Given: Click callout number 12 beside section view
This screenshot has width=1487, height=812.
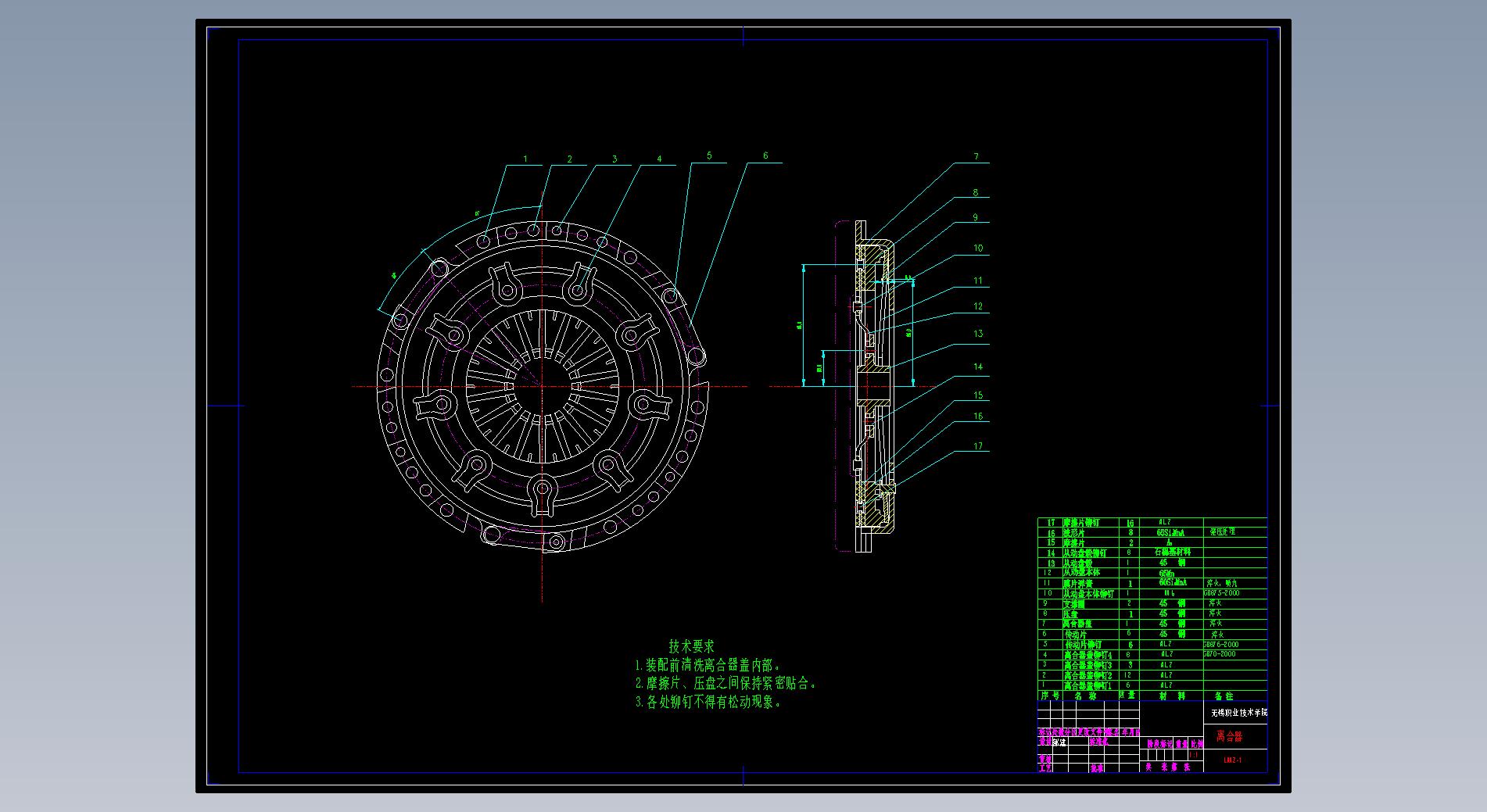Looking at the screenshot, I should [x=978, y=306].
